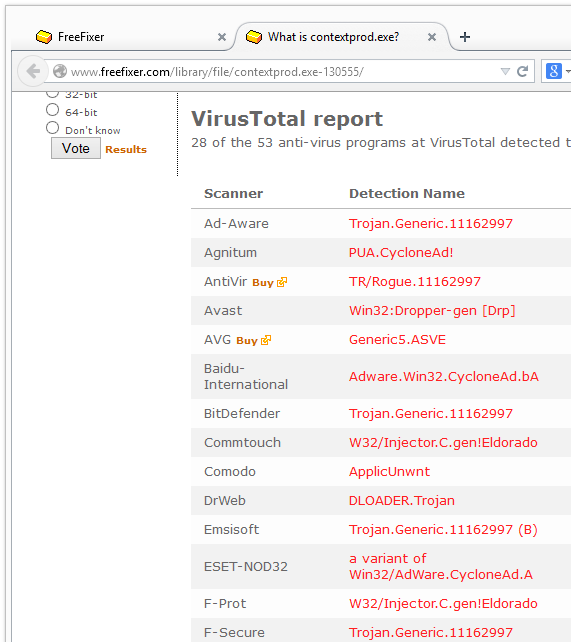
Task: Click Win32:Dropper-gen [Drp] detection
Action: coord(432,310)
